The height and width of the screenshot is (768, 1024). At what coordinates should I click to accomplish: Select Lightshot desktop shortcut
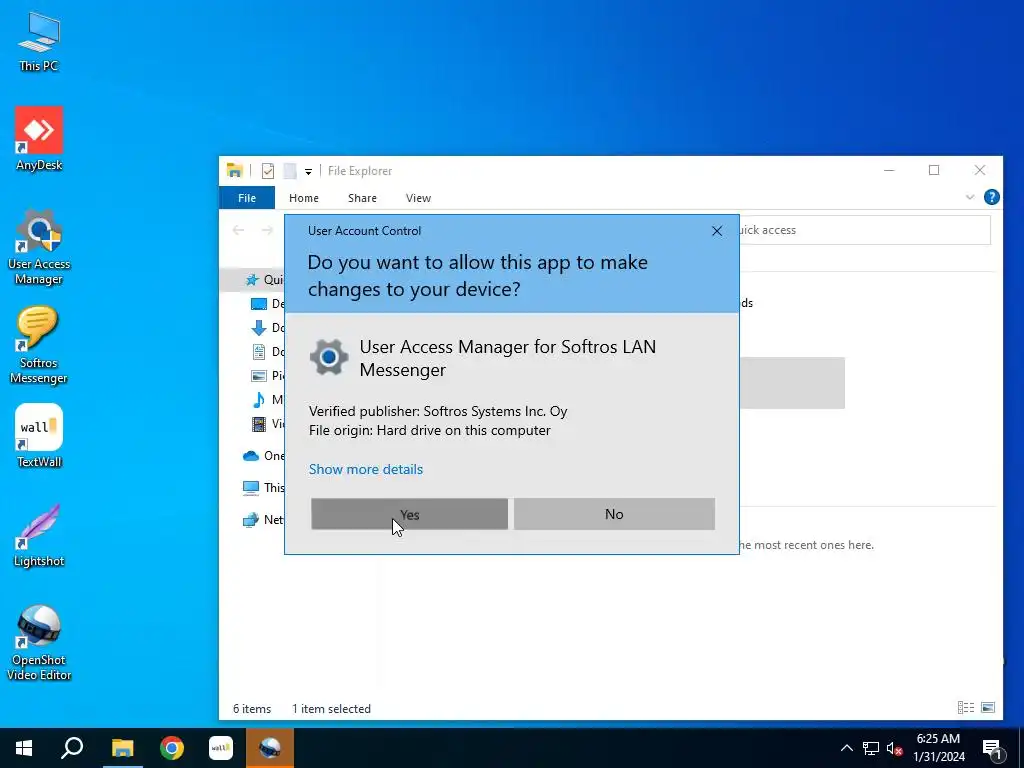click(39, 535)
